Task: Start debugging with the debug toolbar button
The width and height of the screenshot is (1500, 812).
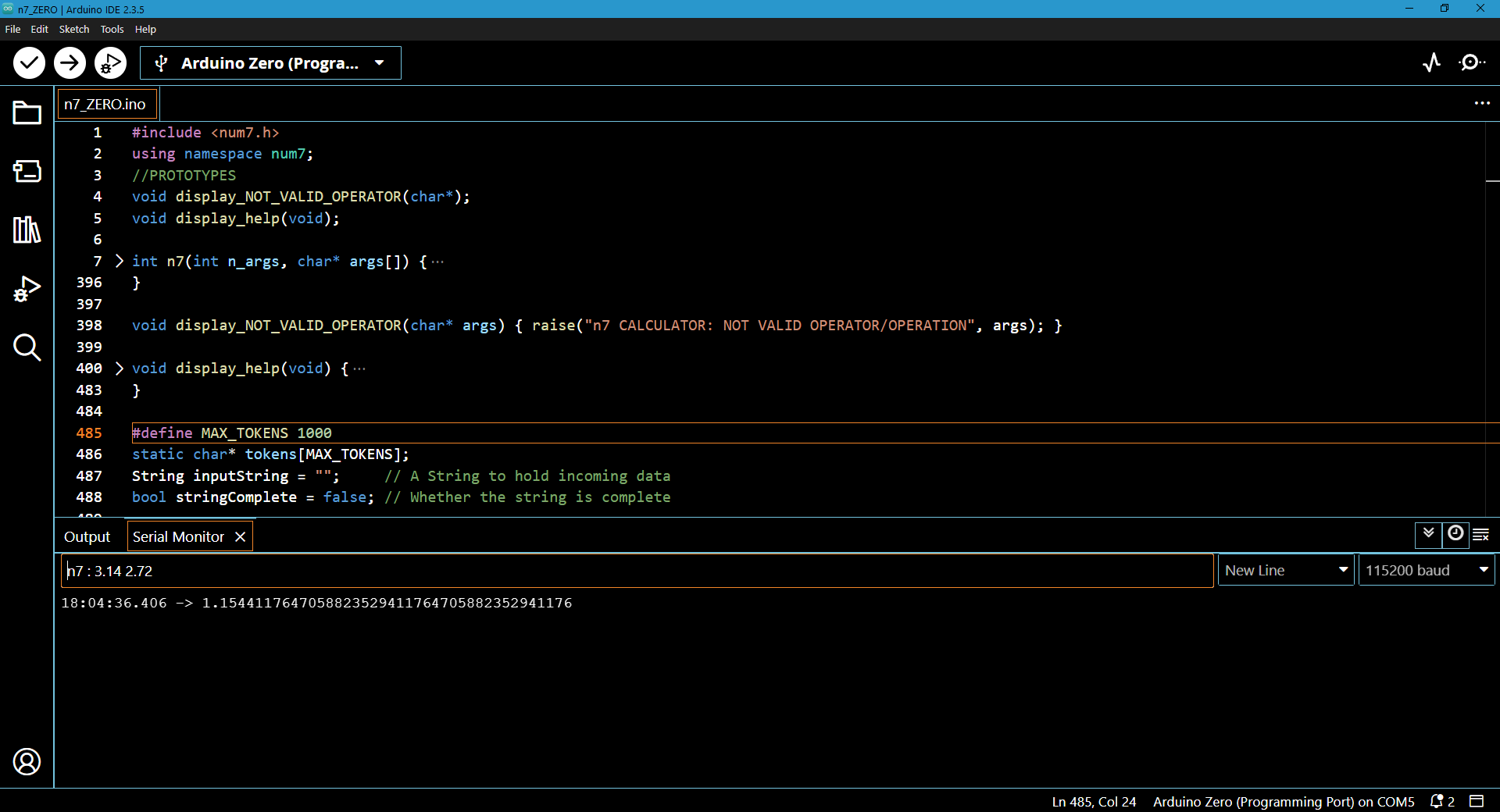Action: tap(110, 63)
